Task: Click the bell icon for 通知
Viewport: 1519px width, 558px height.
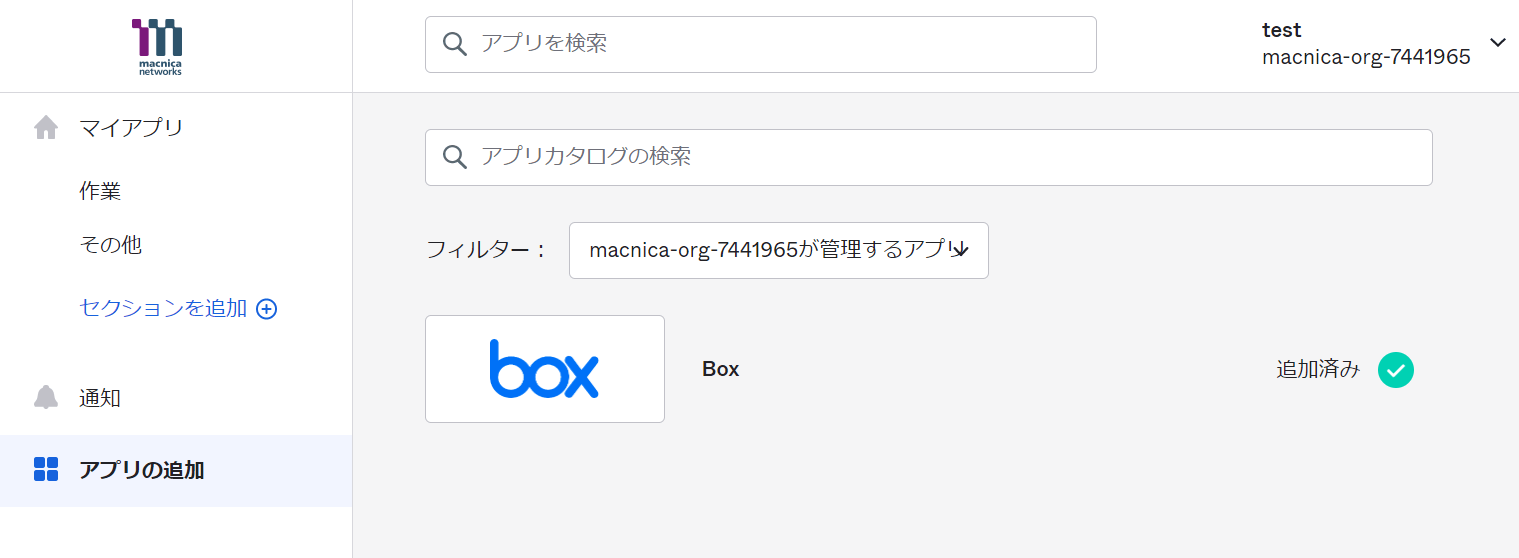Action: tap(46, 397)
